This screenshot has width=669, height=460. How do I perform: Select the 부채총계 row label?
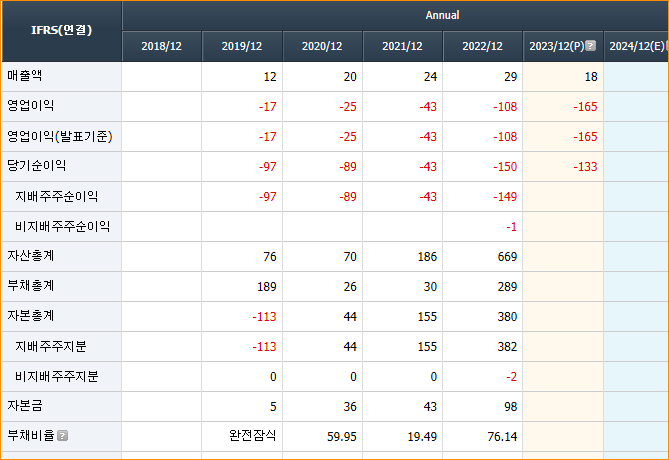point(31,286)
